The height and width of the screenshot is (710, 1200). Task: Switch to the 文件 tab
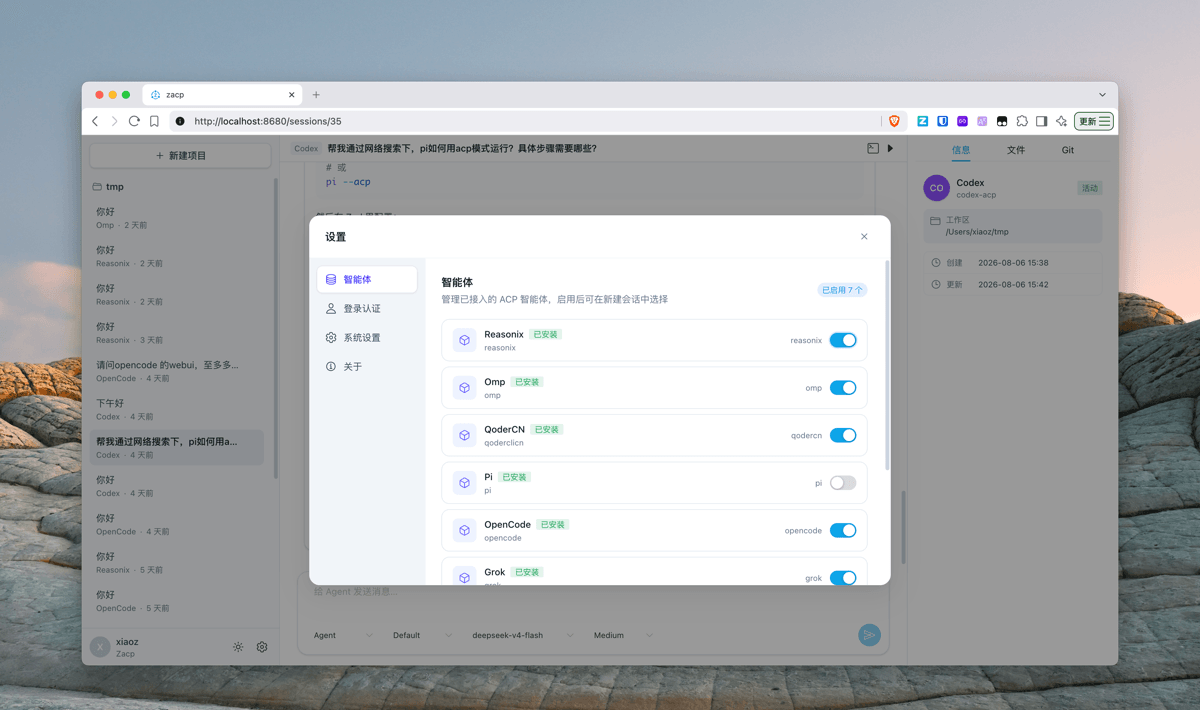pos(1016,150)
